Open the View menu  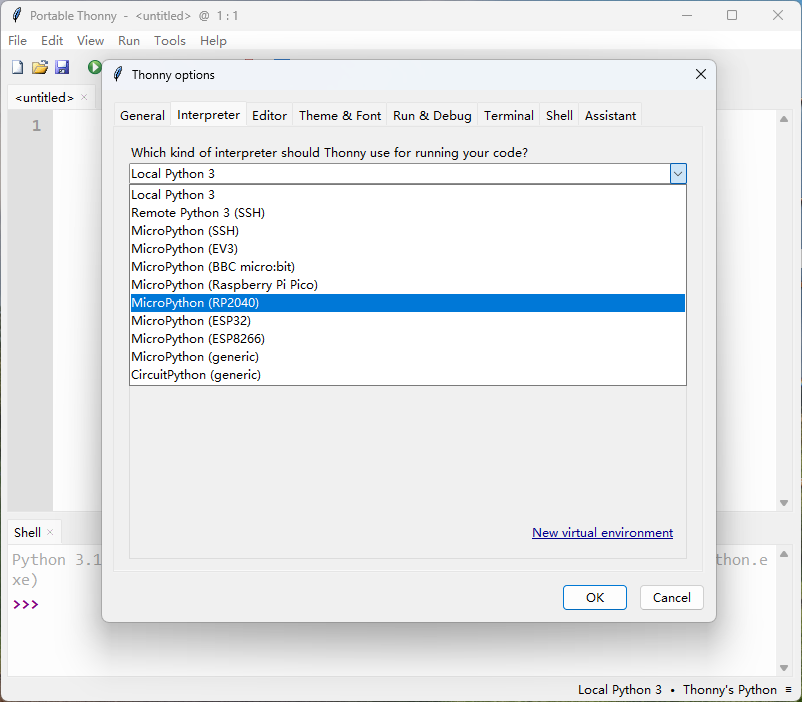[90, 40]
